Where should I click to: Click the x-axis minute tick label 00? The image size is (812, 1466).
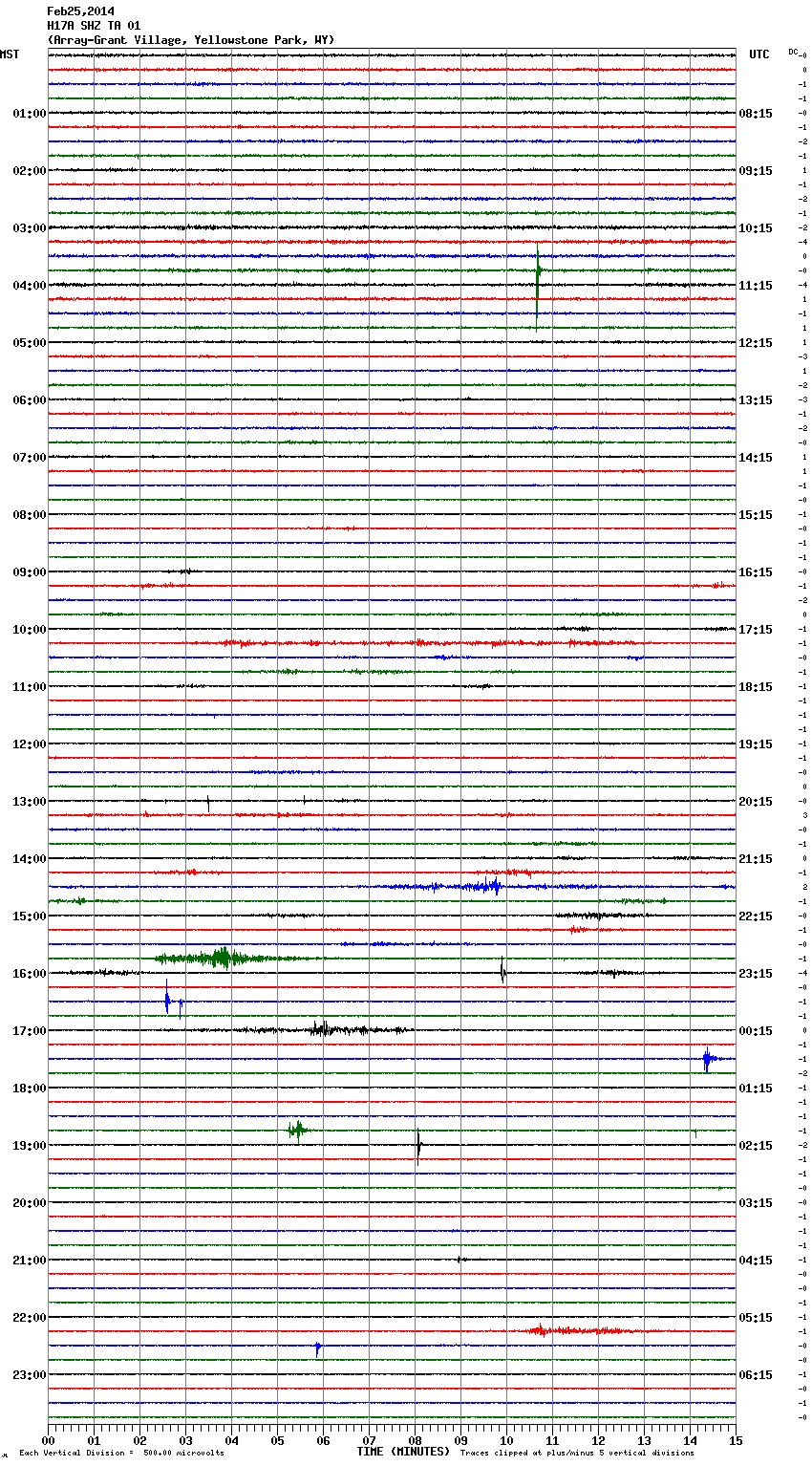(x=48, y=1440)
